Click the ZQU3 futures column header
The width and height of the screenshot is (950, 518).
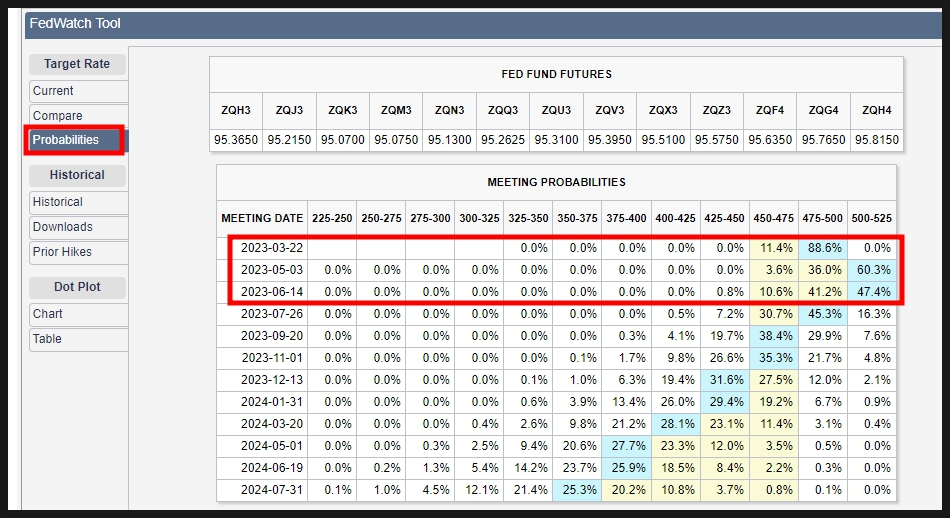(x=556, y=110)
